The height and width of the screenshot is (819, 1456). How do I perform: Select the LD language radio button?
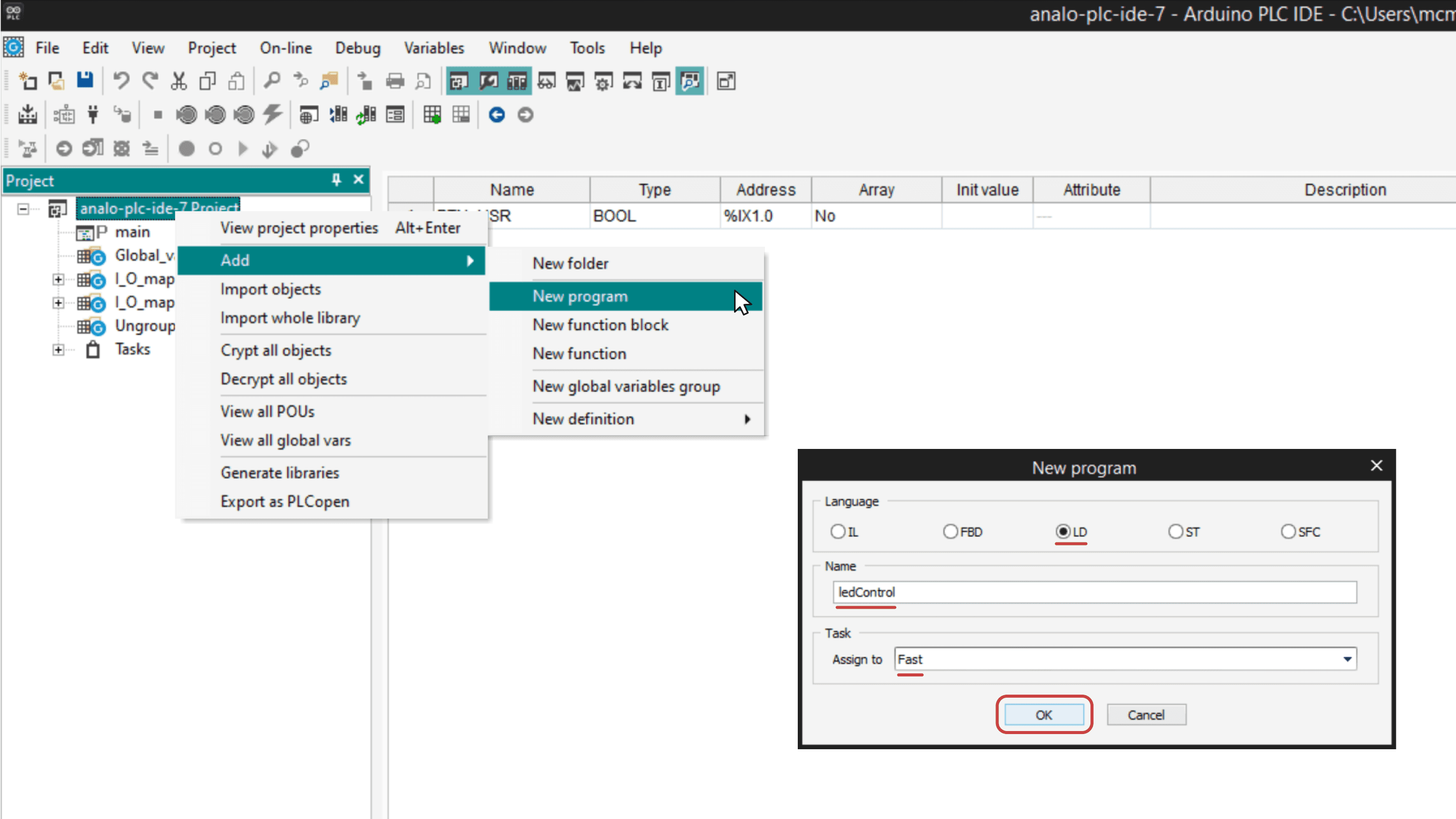[1064, 531]
